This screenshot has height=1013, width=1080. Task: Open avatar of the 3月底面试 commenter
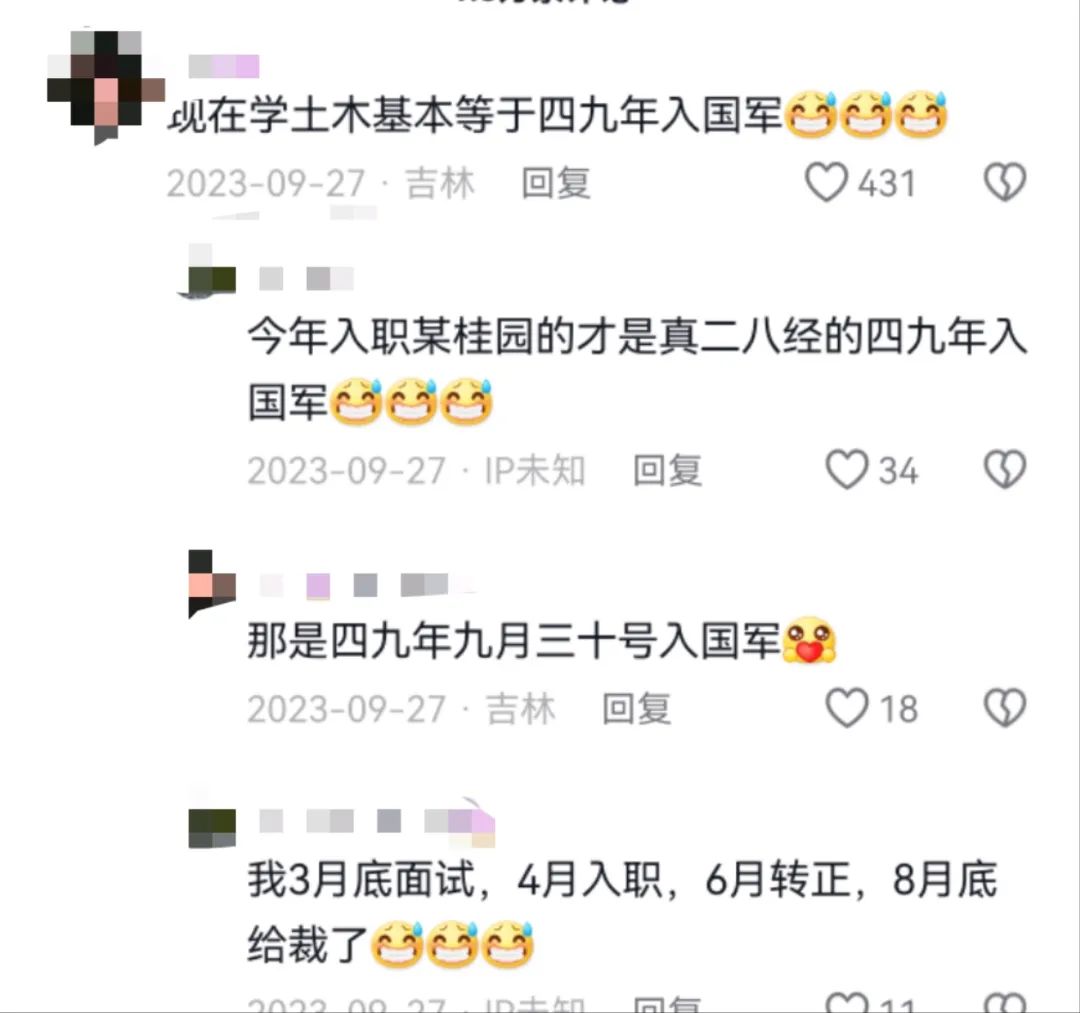tap(212, 826)
